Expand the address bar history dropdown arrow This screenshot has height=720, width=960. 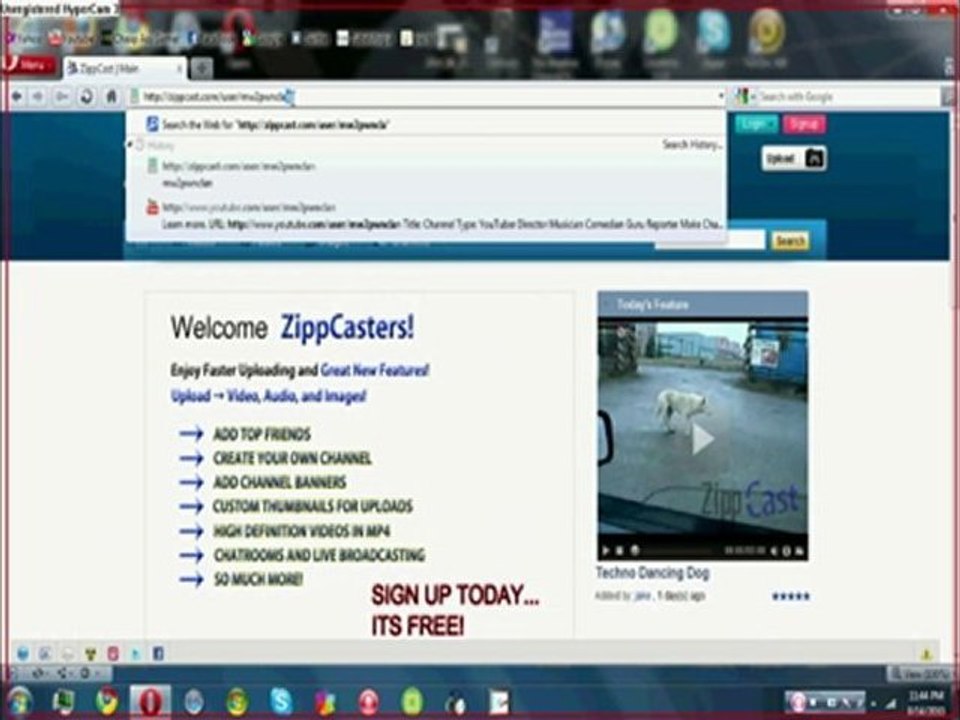[x=720, y=97]
